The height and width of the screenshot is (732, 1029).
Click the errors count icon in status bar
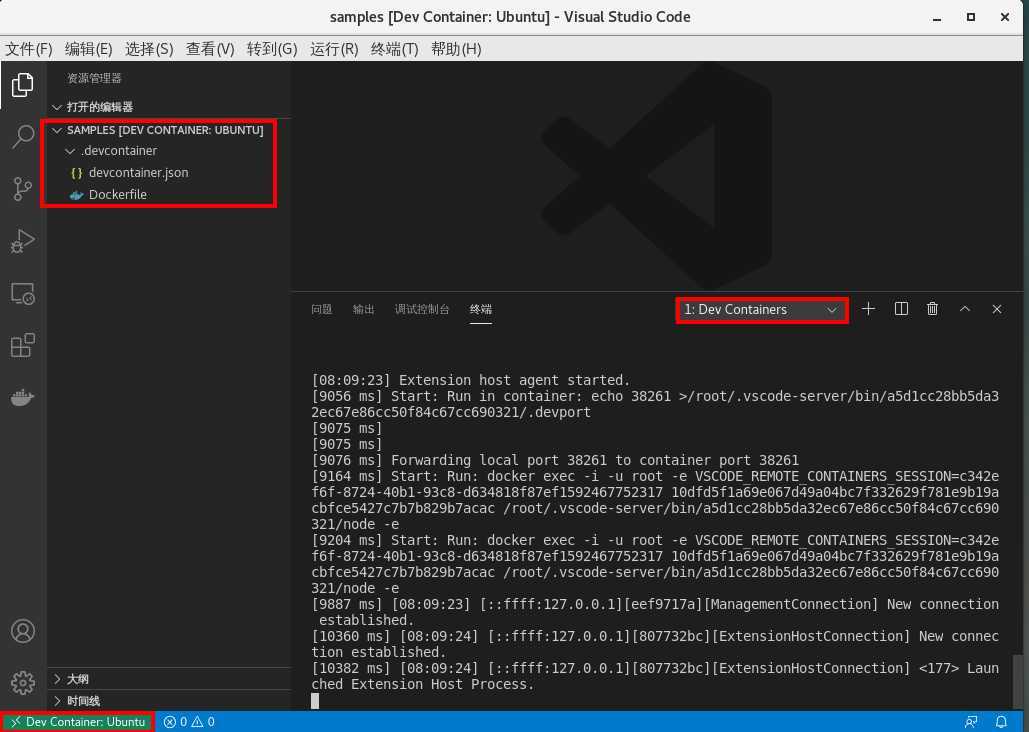tap(175, 721)
